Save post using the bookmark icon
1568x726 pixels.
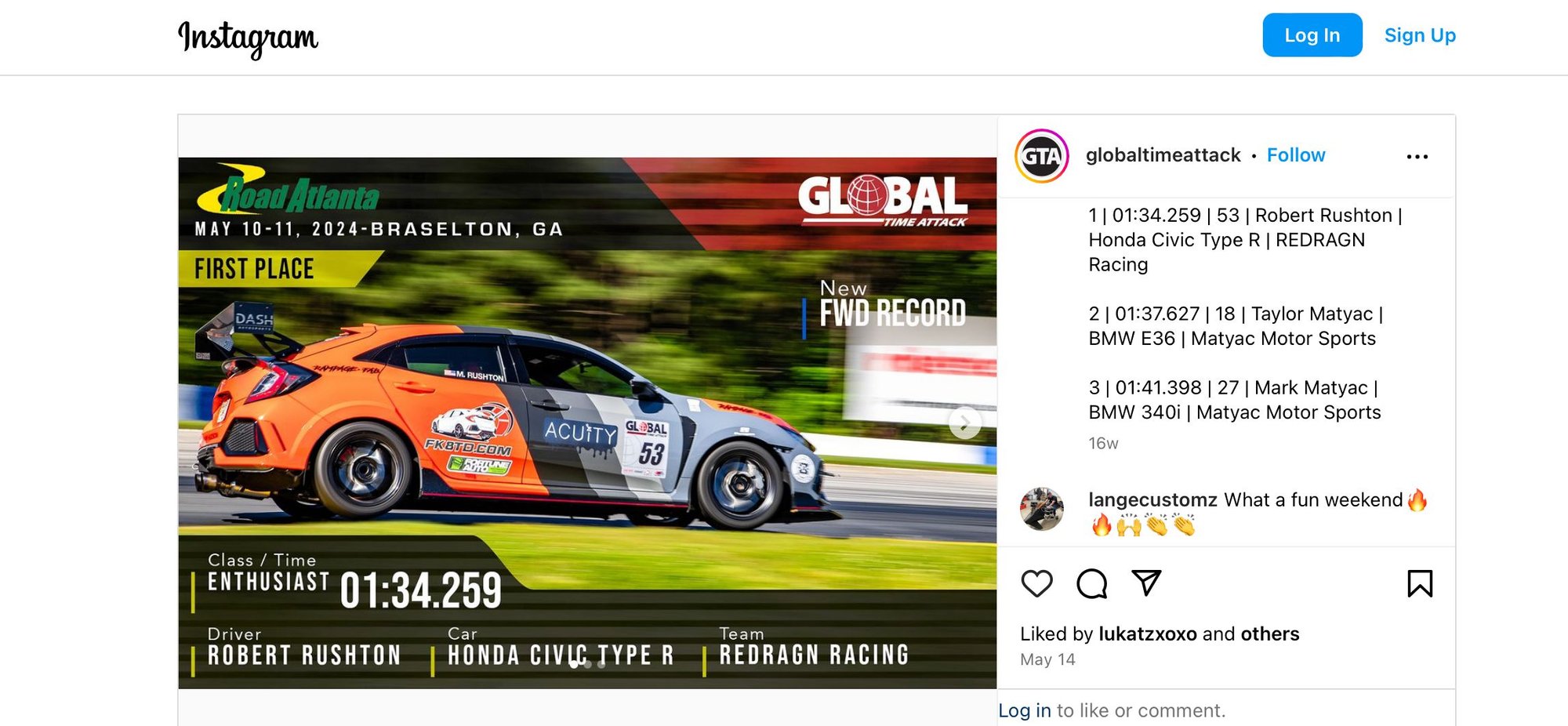[x=1420, y=583]
